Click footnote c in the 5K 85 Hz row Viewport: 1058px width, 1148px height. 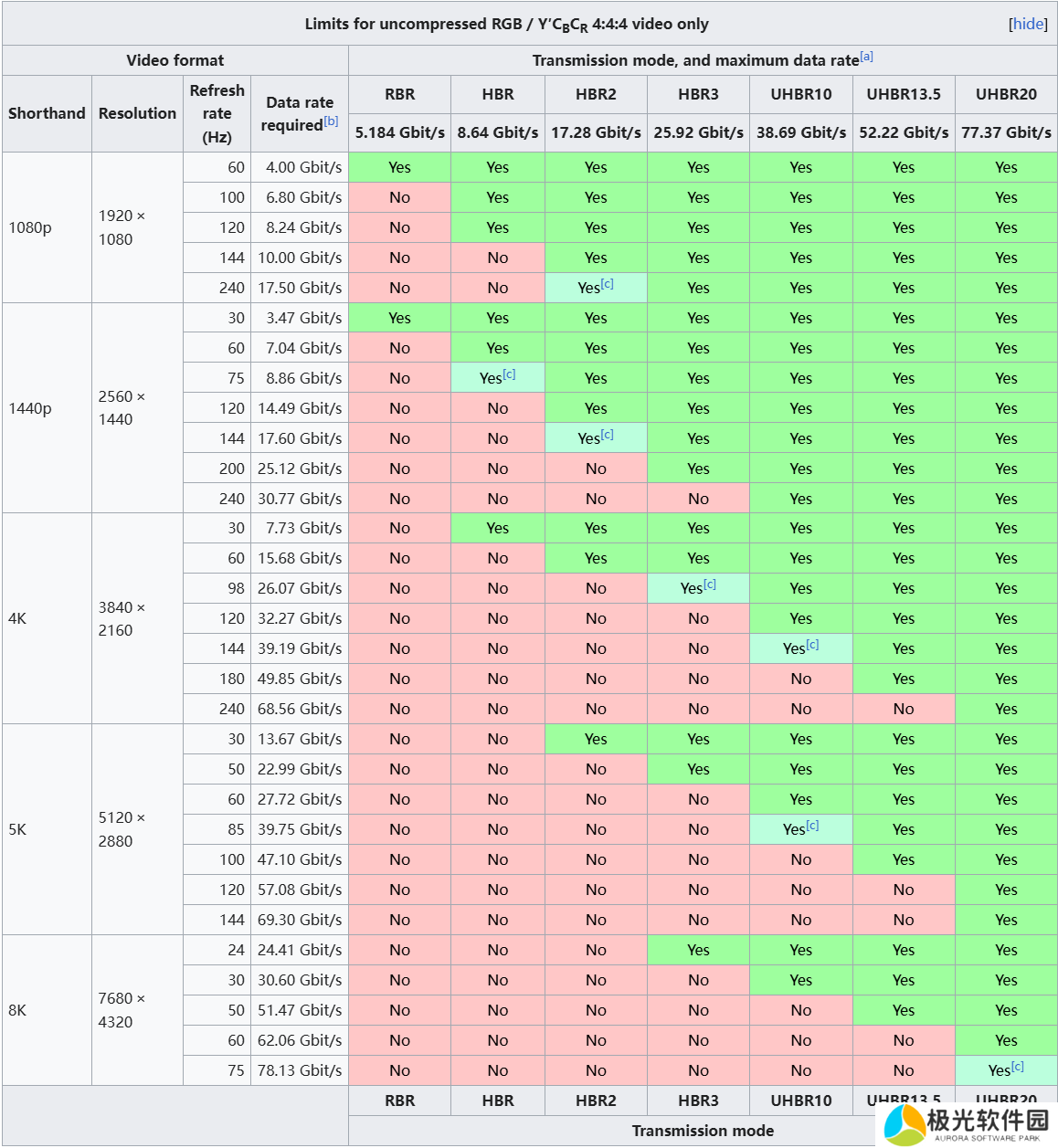click(x=812, y=826)
